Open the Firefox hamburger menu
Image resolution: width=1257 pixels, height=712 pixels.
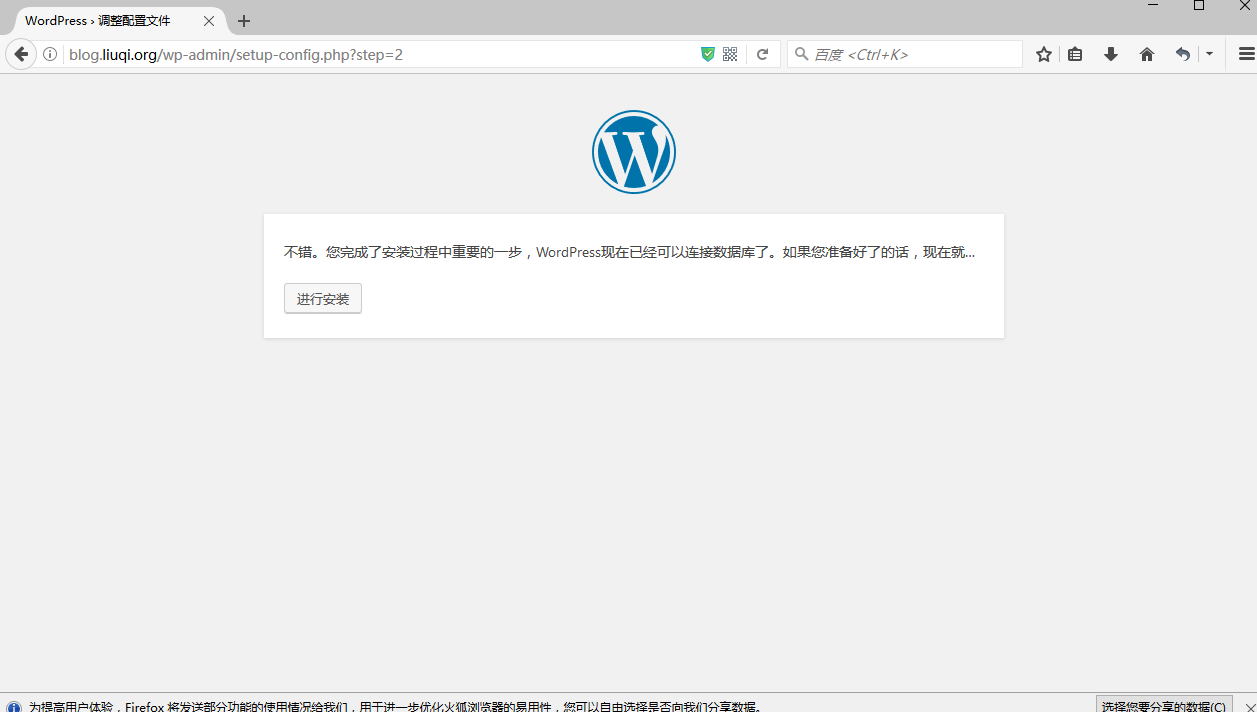[x=1246, y=54]
